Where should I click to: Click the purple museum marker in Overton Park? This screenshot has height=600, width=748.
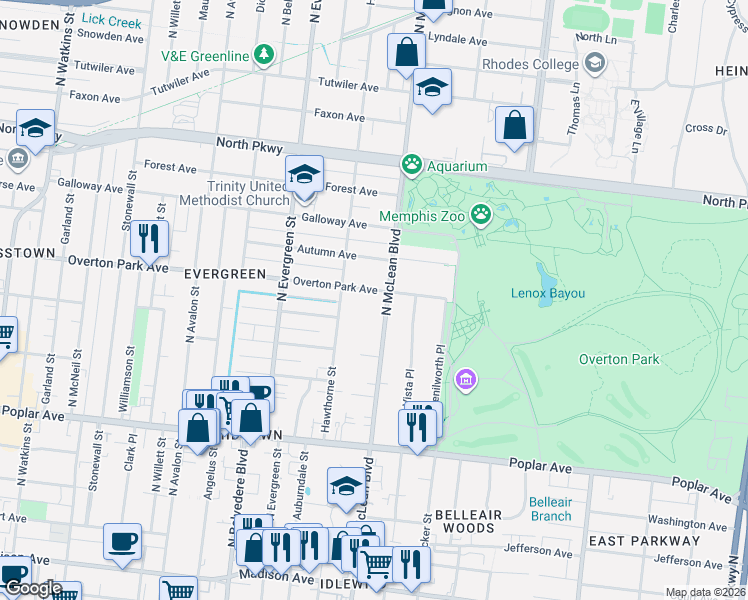click(x=466, y=380)
